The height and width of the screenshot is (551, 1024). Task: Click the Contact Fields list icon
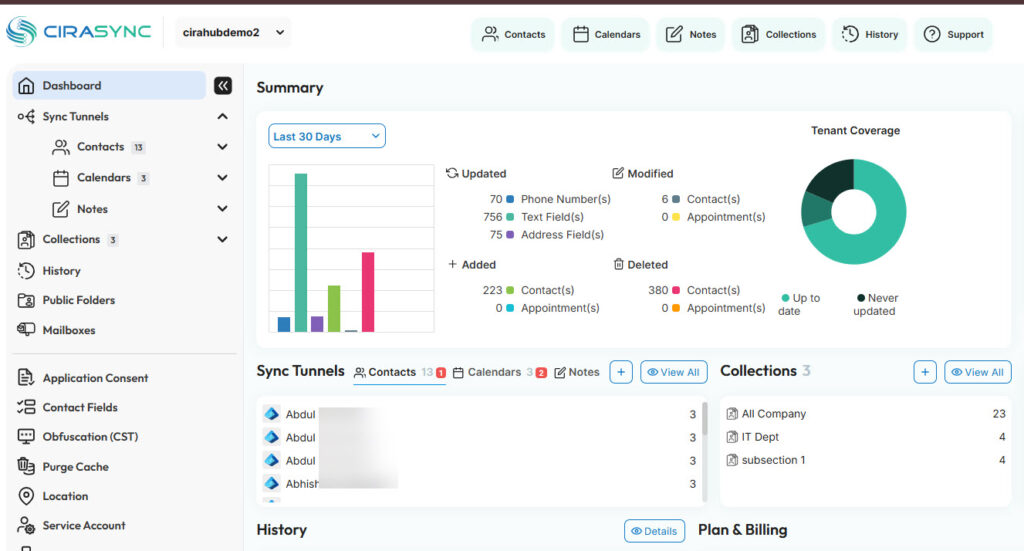coord(26,407)
